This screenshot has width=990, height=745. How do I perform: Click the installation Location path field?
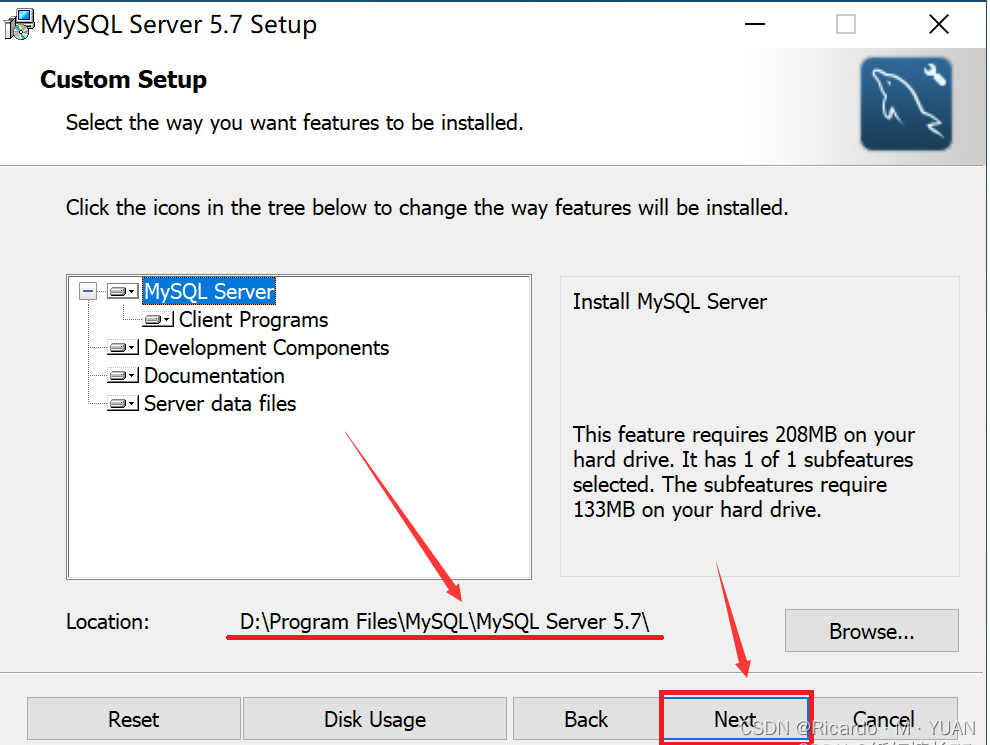(444, 621)
